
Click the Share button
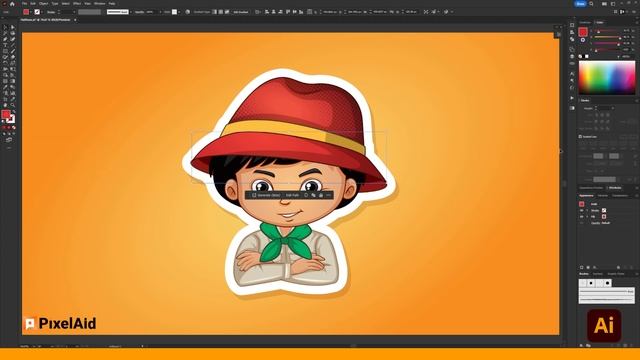click(x=580, y=4)
